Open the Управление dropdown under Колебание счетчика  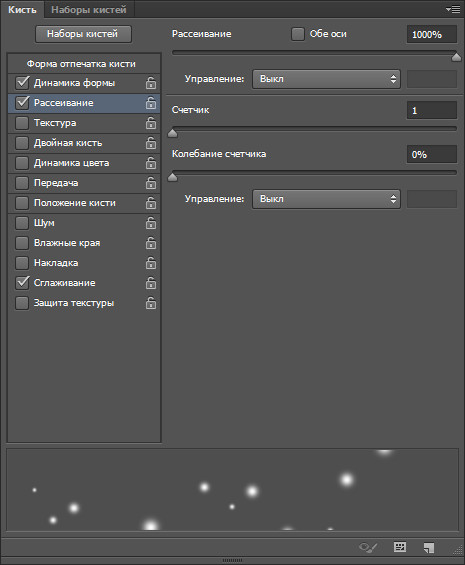pyautogui.click(x=326, y=199)
